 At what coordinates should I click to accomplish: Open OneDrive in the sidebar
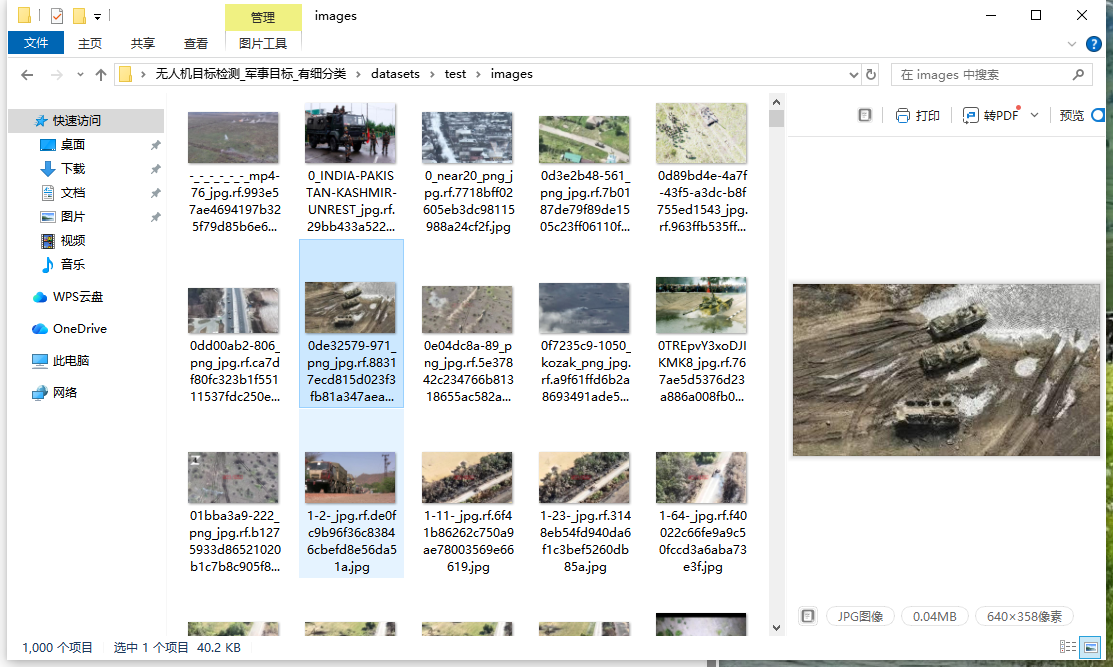click(79, 329)
